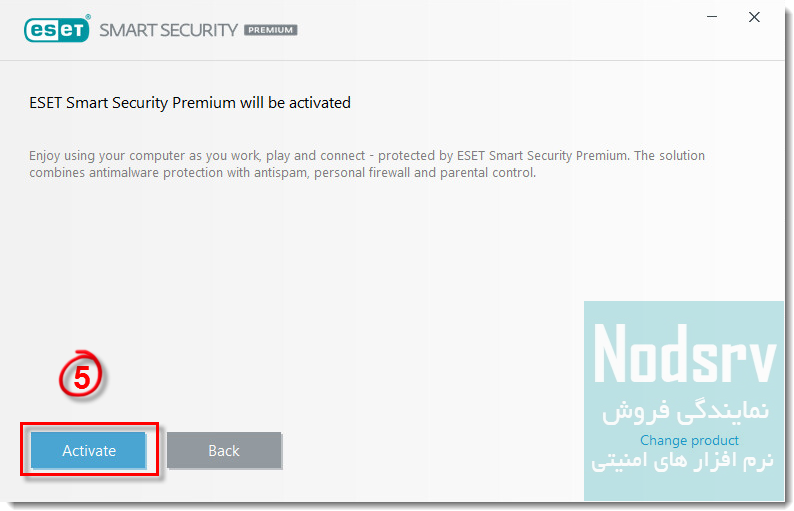Click the Activate button
Image resolution: width=794 pixels, height=511 pixels.
89,450
